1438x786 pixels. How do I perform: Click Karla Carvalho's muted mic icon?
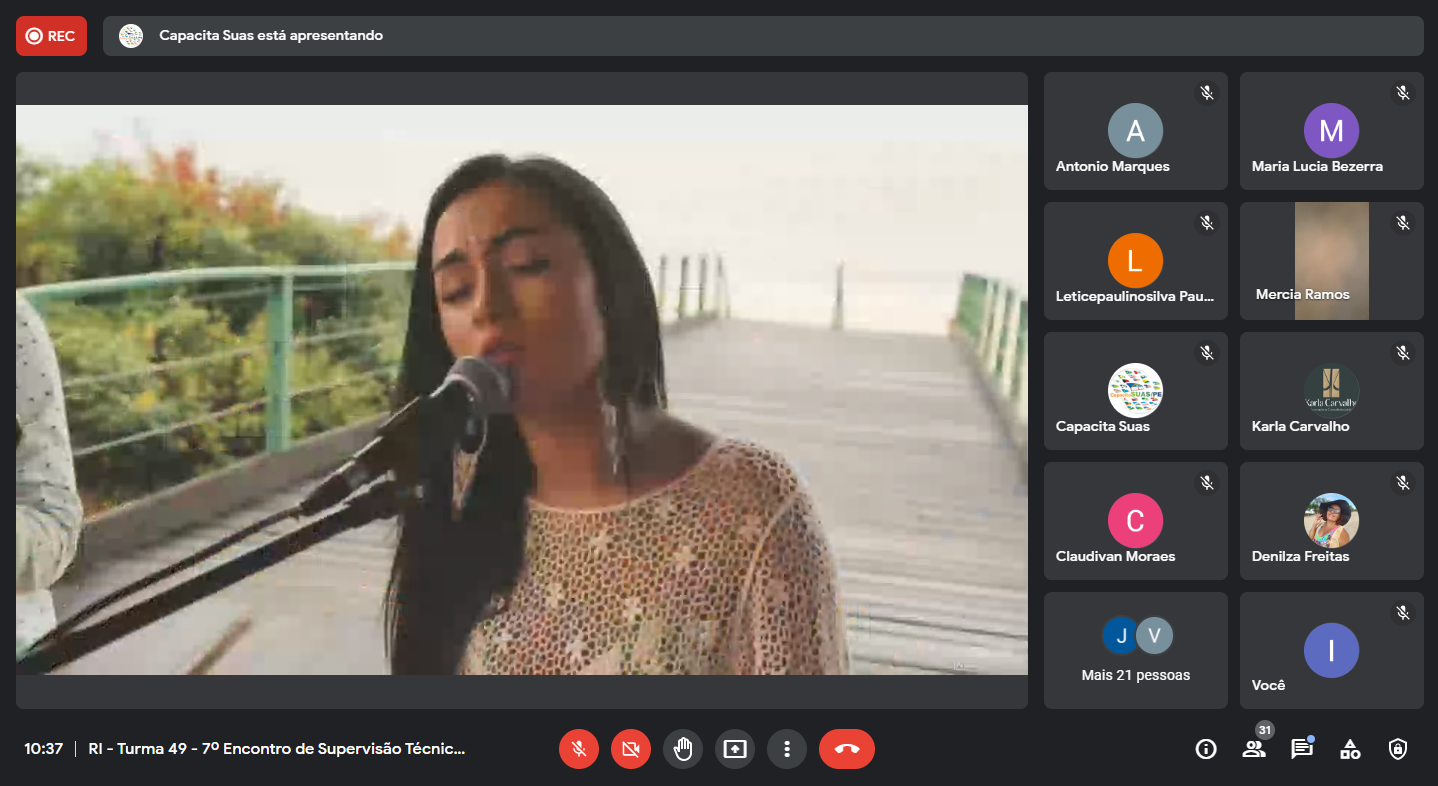[1403, 353]
